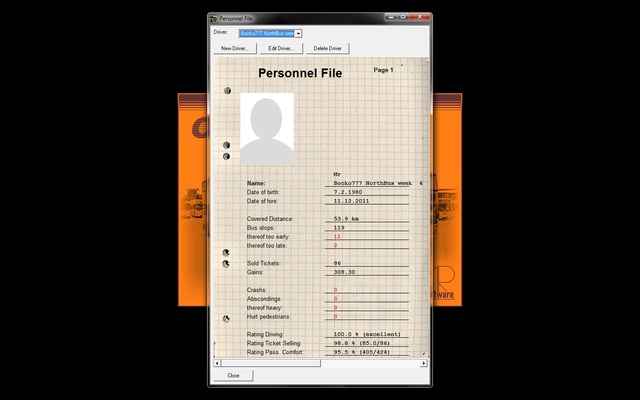640x400 pixels.
Task: Click the driver photo placeholder
Action: click(x=267, y=129)
